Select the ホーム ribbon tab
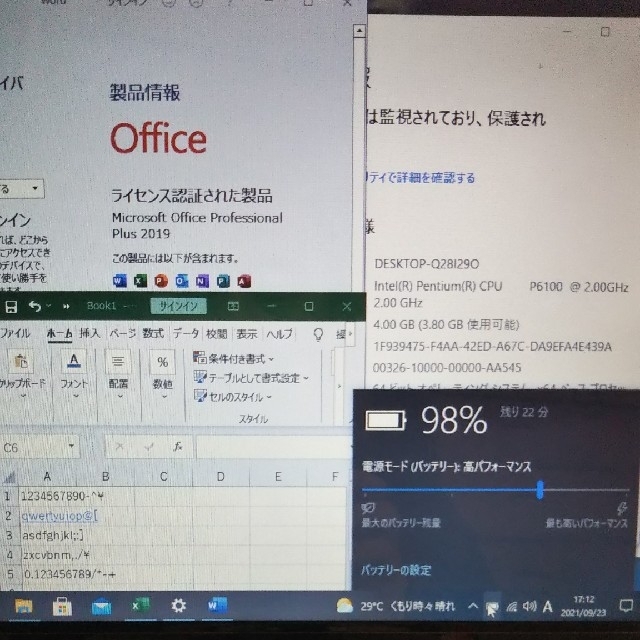 click(60, 334)
